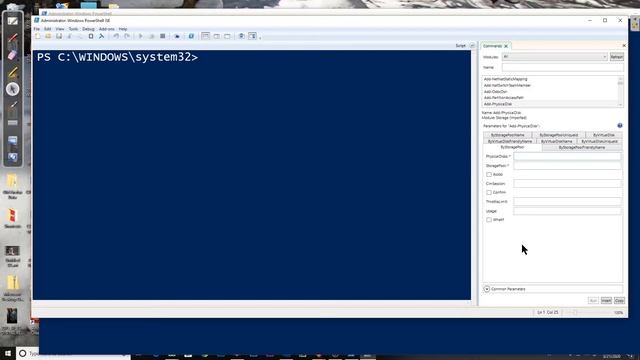Toggle the AsJob checkbox
Viewport: 640px width, 360px height.
pyautogui.click(x=489, y=174)
